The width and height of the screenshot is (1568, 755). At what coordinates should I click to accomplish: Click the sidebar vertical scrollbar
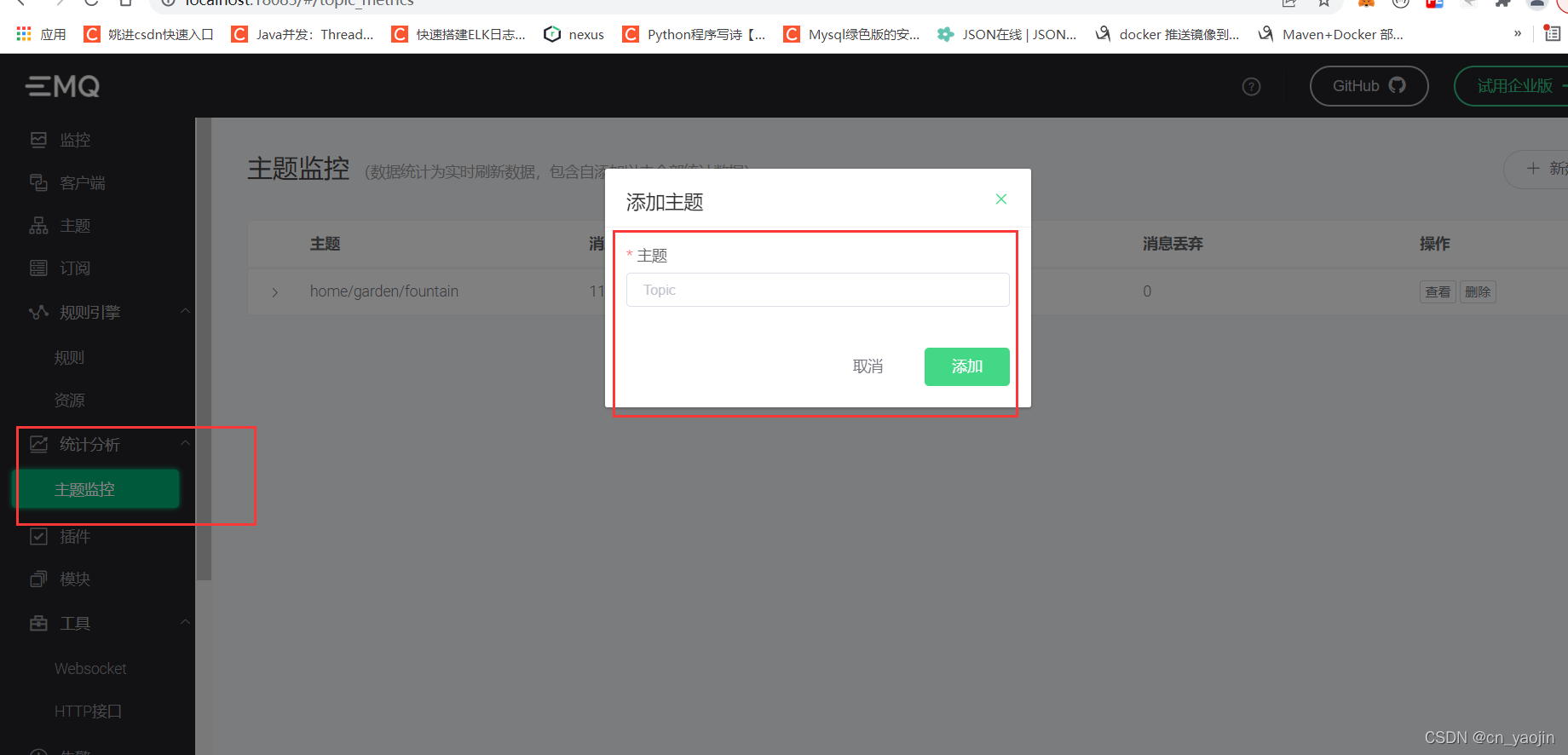(x=203, y=349)
